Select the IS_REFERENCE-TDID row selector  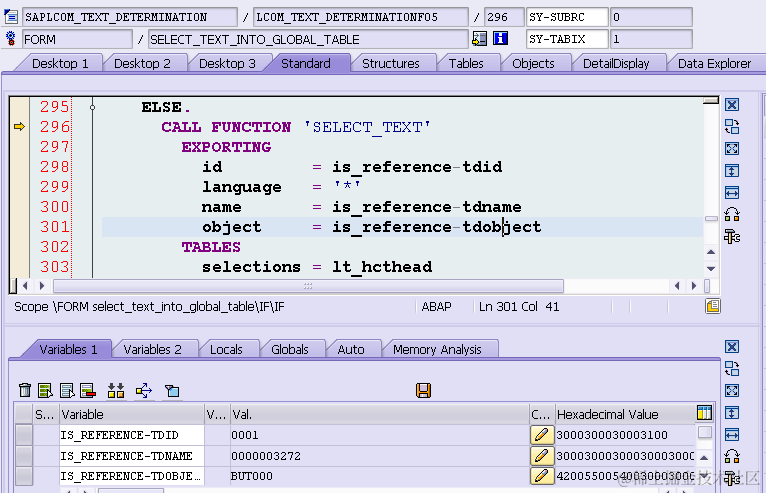23,434
